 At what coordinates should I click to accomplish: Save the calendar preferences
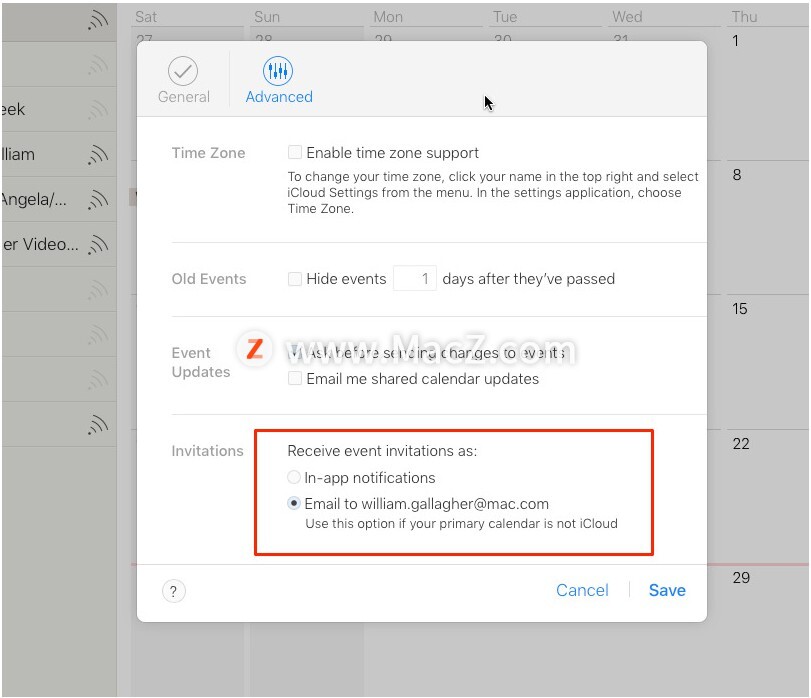pyautogui.click(x=667, y=590)
